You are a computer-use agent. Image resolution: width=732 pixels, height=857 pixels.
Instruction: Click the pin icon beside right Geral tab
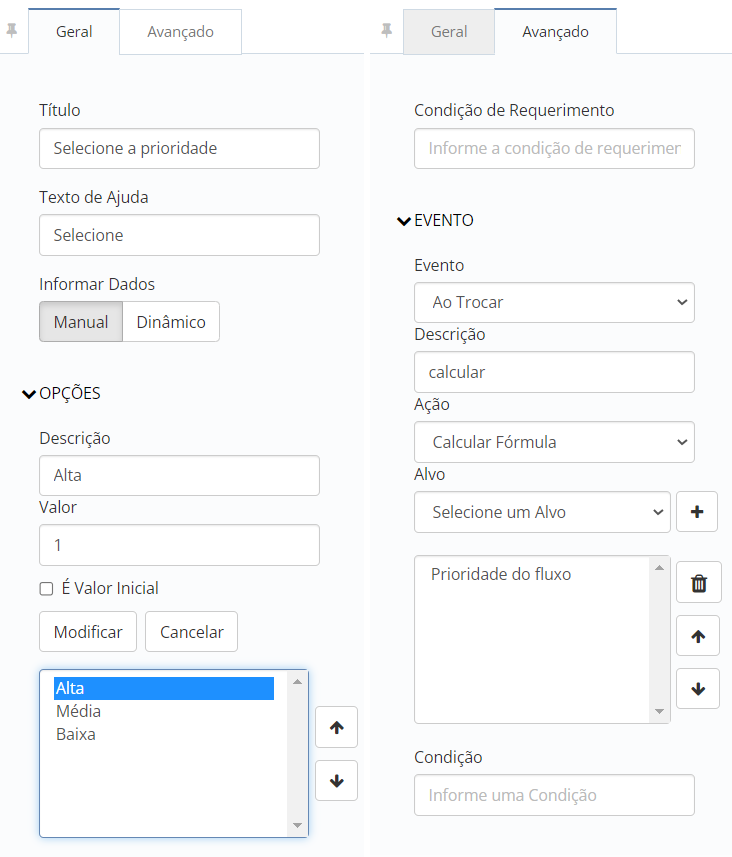(x=387, y=31)
